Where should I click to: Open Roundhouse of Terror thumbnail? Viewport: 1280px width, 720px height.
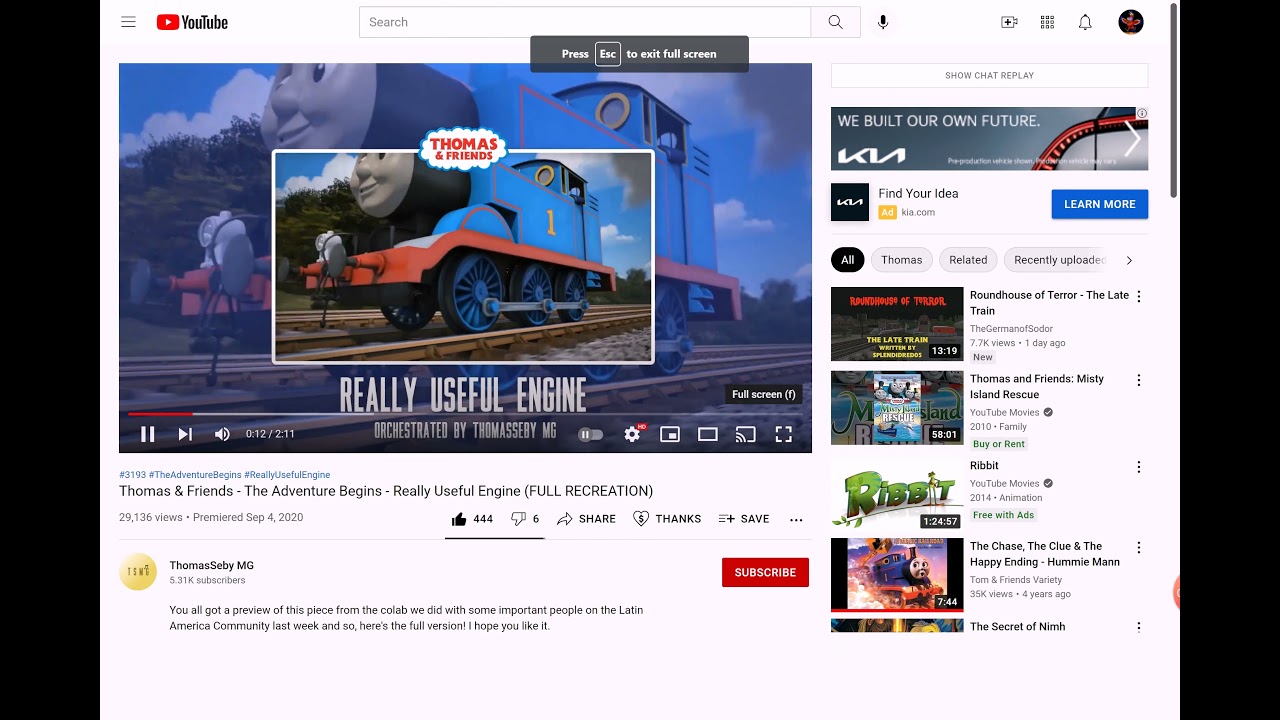coord(897,324)
